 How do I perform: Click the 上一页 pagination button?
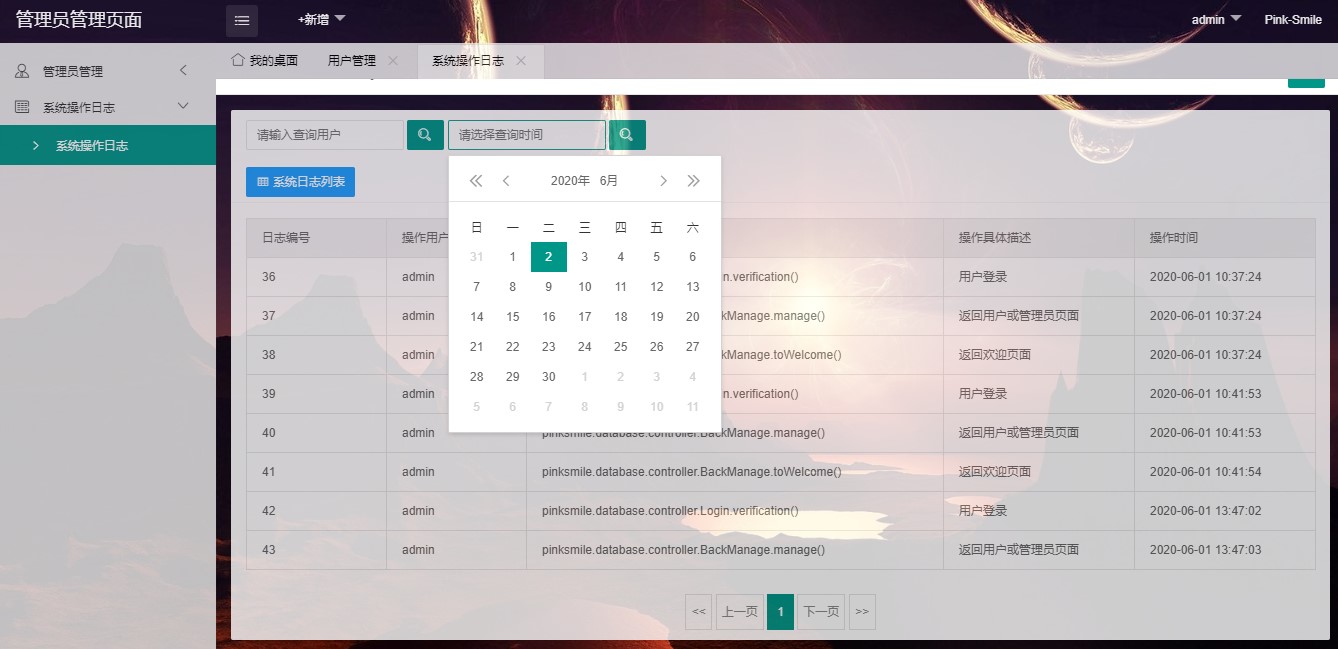740,612
